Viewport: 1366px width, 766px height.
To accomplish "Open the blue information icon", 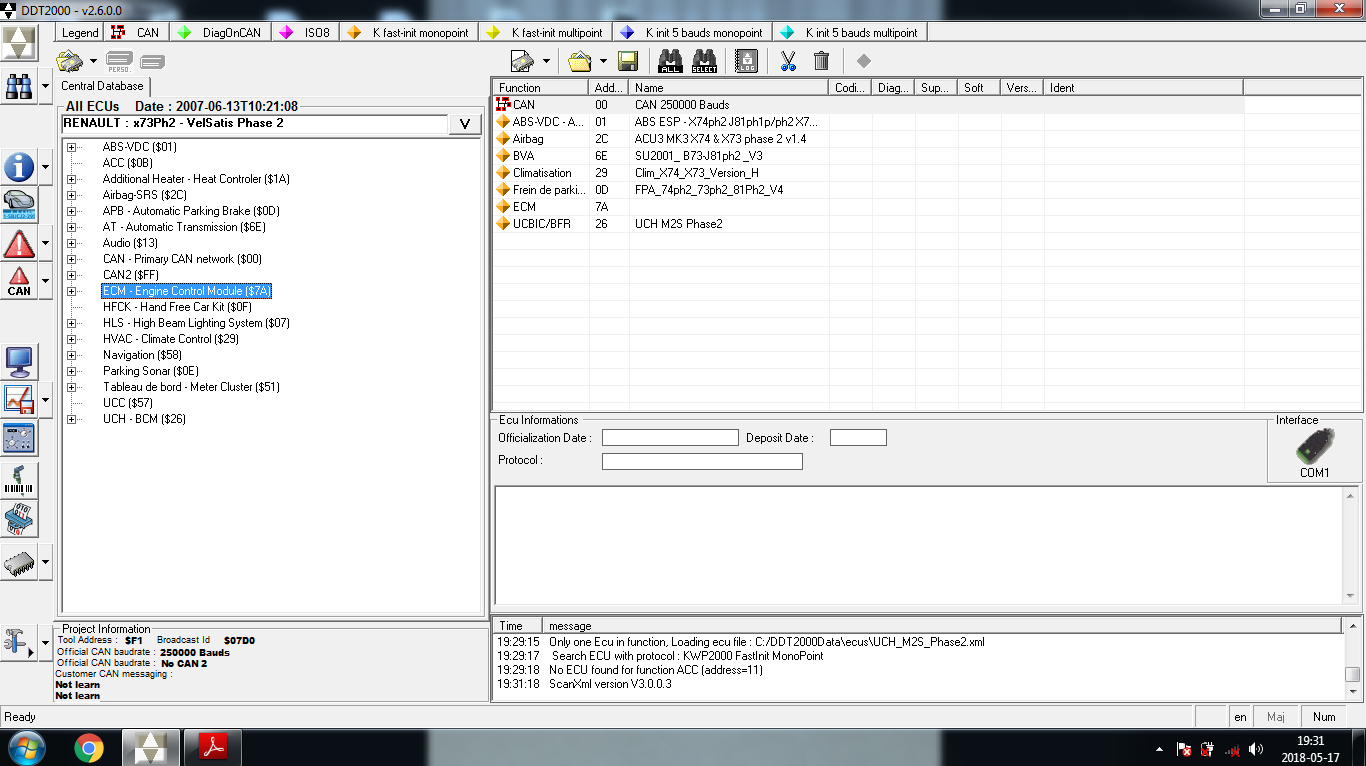I will pos(19,167).
